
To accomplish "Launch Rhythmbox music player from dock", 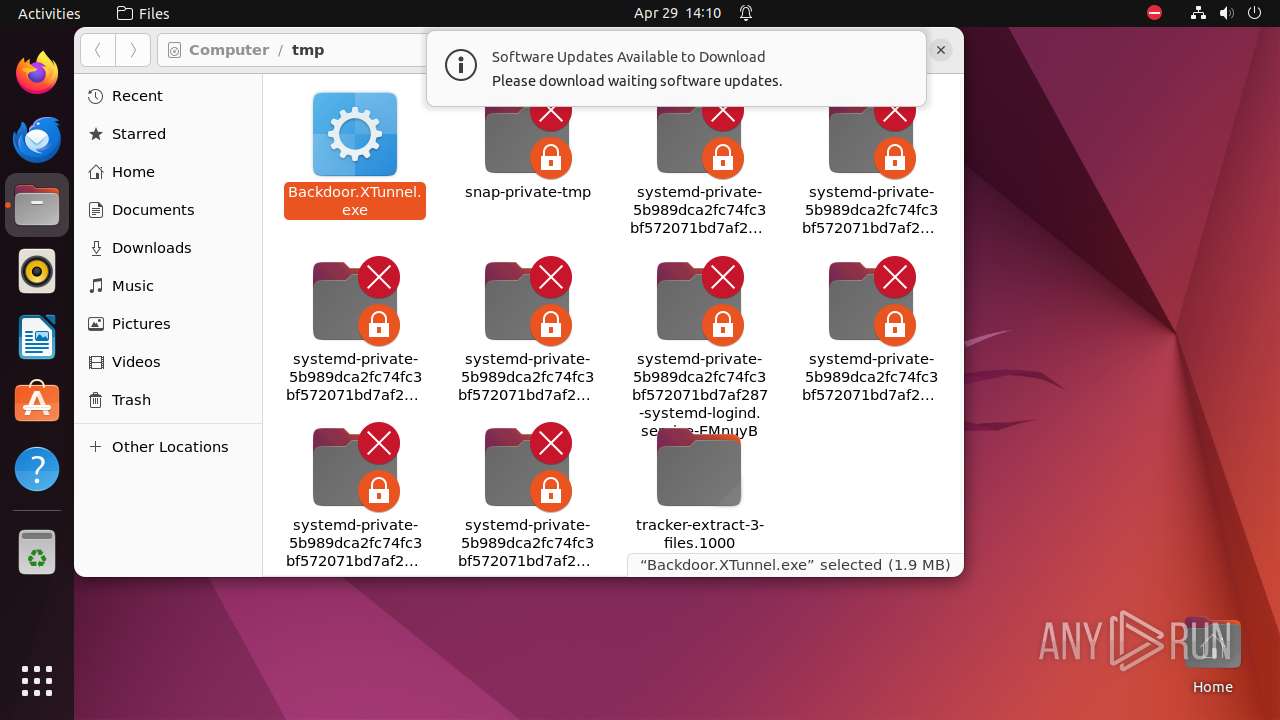I will pyautogui.click(x=37, y=271).
